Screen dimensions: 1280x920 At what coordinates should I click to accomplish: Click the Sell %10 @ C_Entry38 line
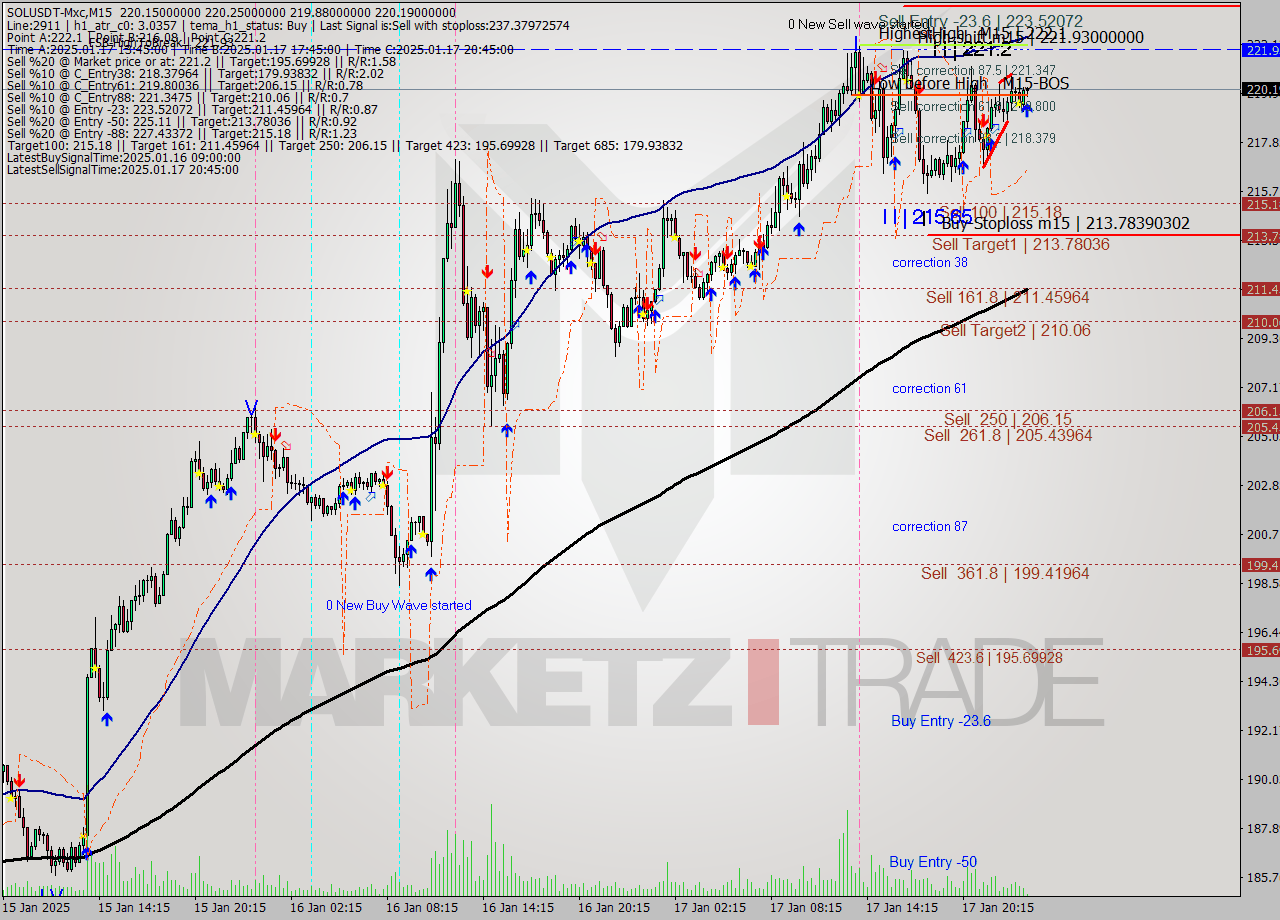(x=194, y=74)
